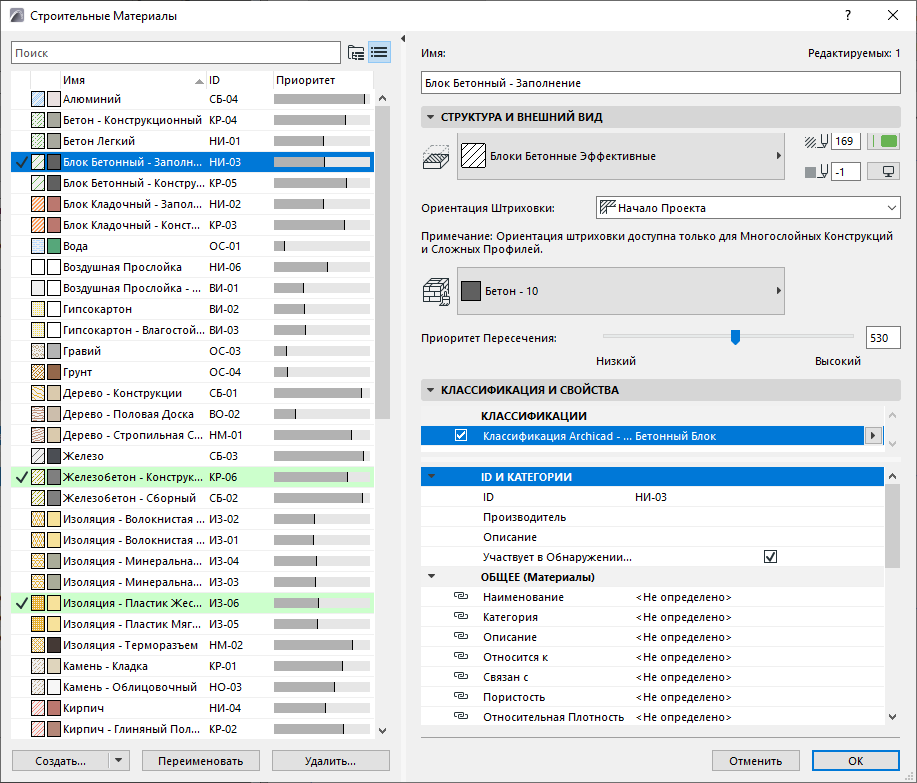Click the window background pen monitor icon

click(885, 172)
